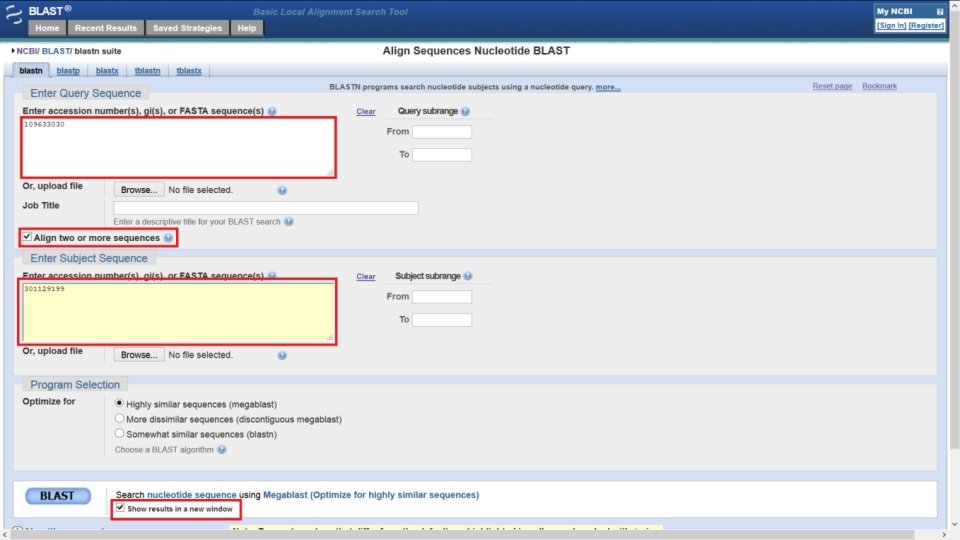
Task: Clear the query sequence box
Action: click(366, 111)
